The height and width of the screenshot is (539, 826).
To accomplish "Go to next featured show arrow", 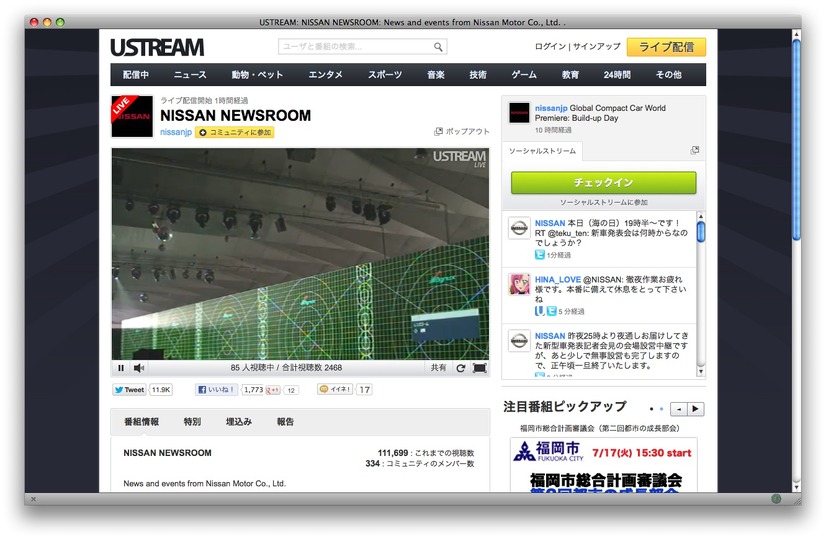I will pos(695,409).
